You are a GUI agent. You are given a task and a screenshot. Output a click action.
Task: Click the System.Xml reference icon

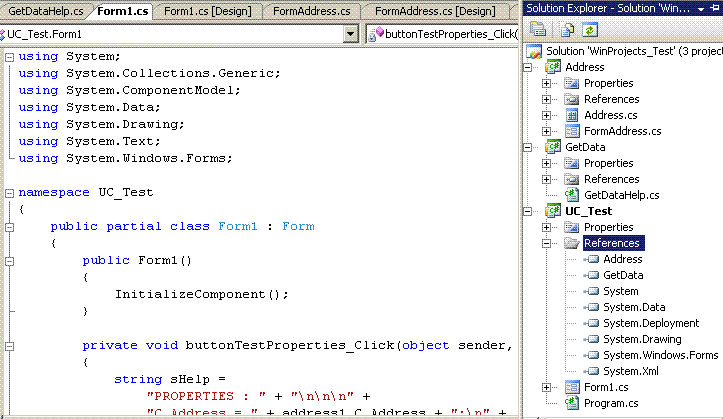(592, 371)
